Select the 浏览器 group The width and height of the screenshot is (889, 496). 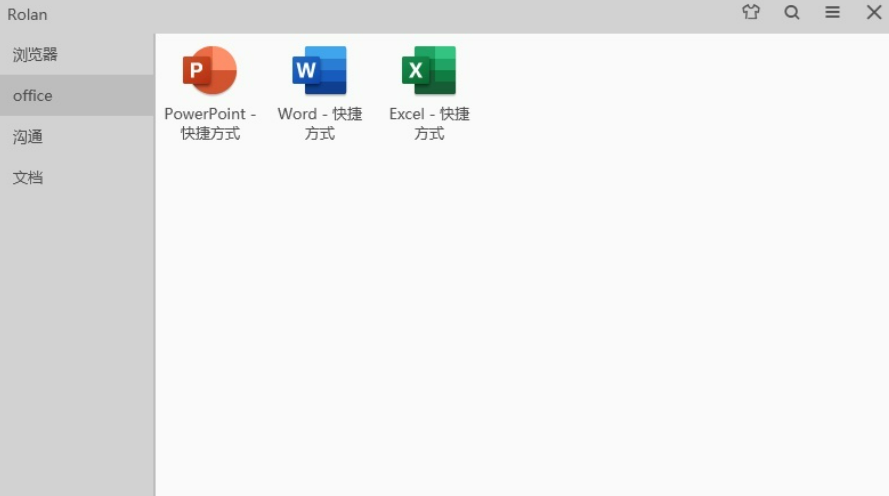coord(77,54)
